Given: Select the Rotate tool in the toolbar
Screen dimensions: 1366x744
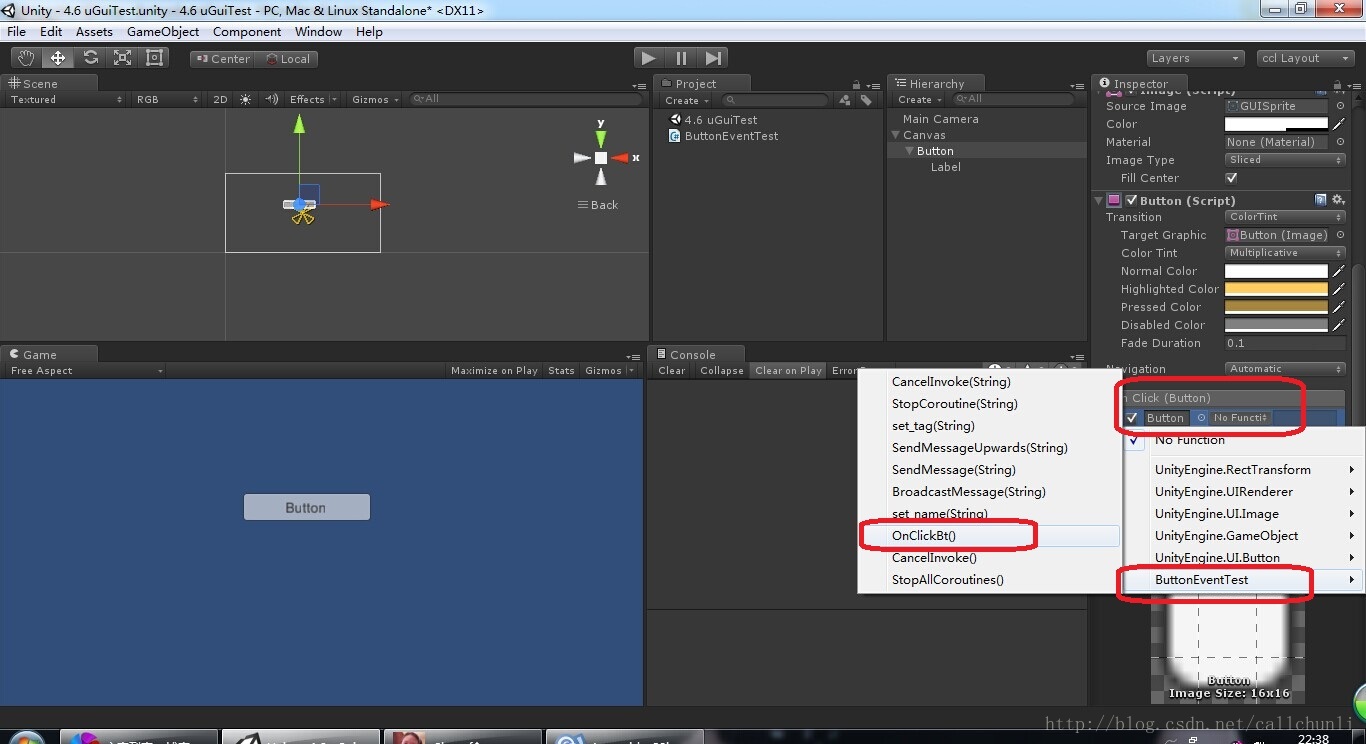Looking at the screenshot, I should [x=90, y=58].
